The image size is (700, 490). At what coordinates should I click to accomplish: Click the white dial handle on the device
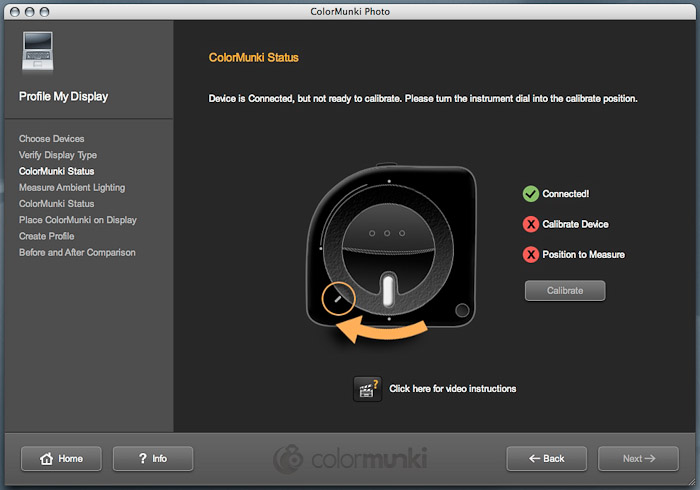pyautogui.click(x=387, y=290)
